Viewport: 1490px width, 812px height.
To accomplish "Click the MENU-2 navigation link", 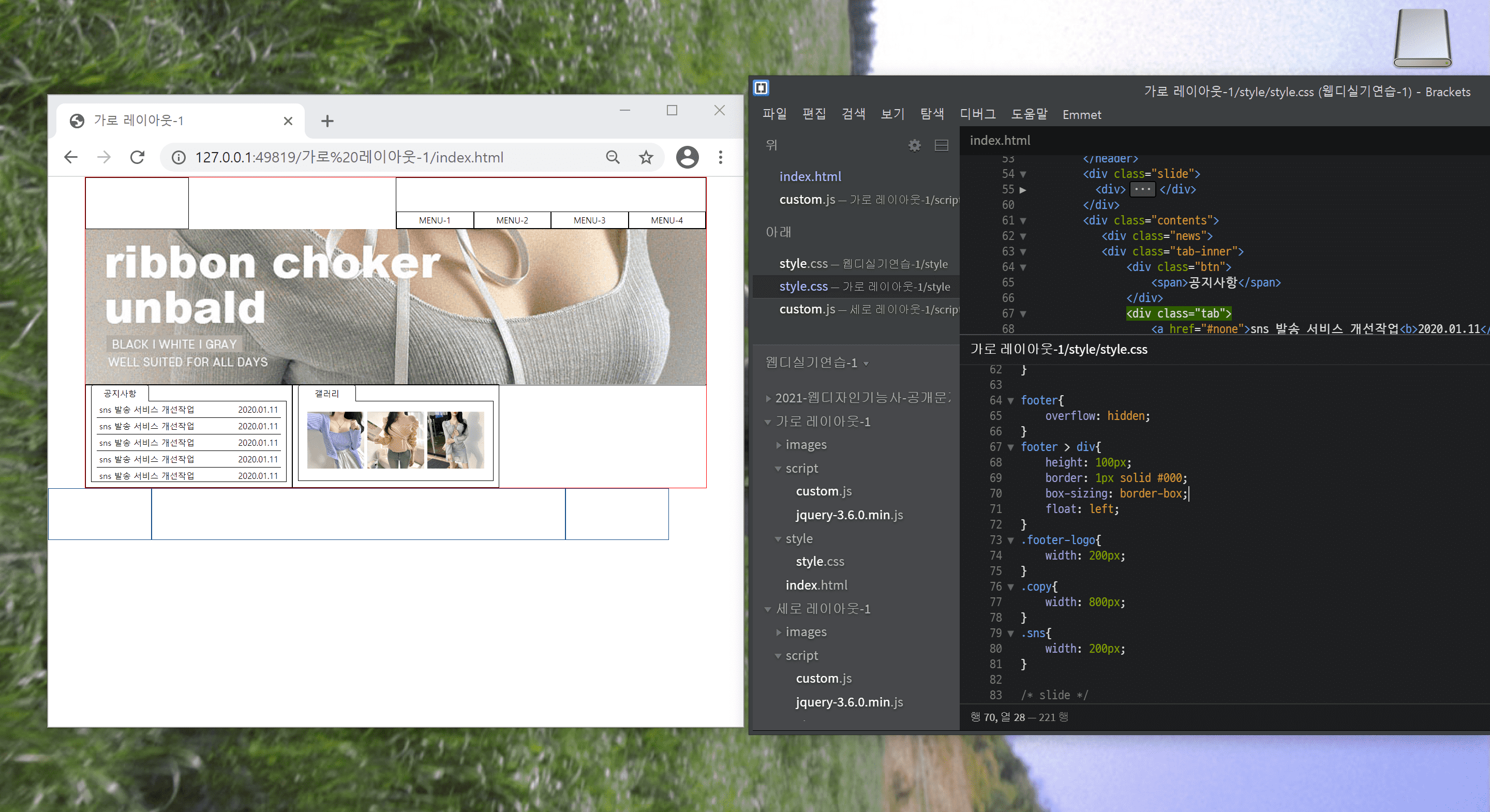I will coord(512,220).
